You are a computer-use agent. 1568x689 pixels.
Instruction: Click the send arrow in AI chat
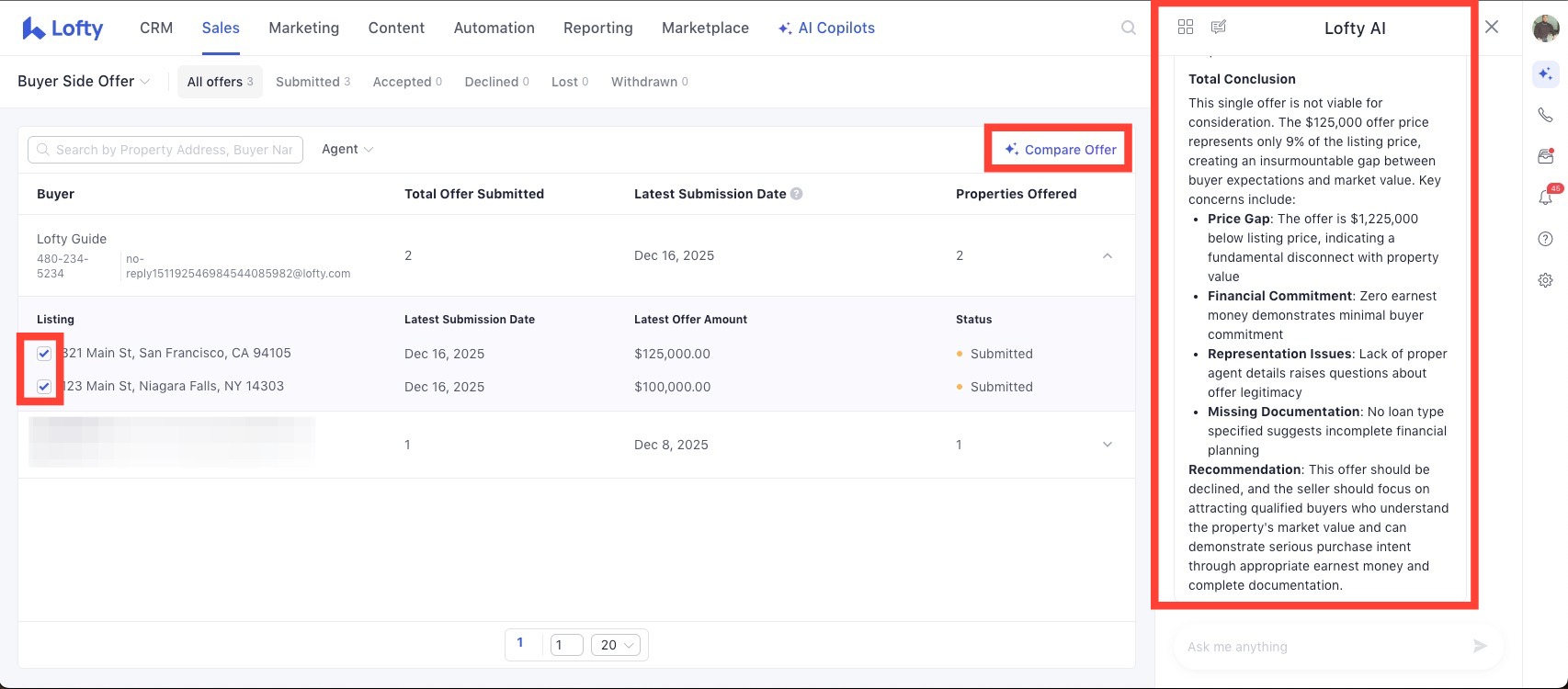click(x=1480, y=646)
